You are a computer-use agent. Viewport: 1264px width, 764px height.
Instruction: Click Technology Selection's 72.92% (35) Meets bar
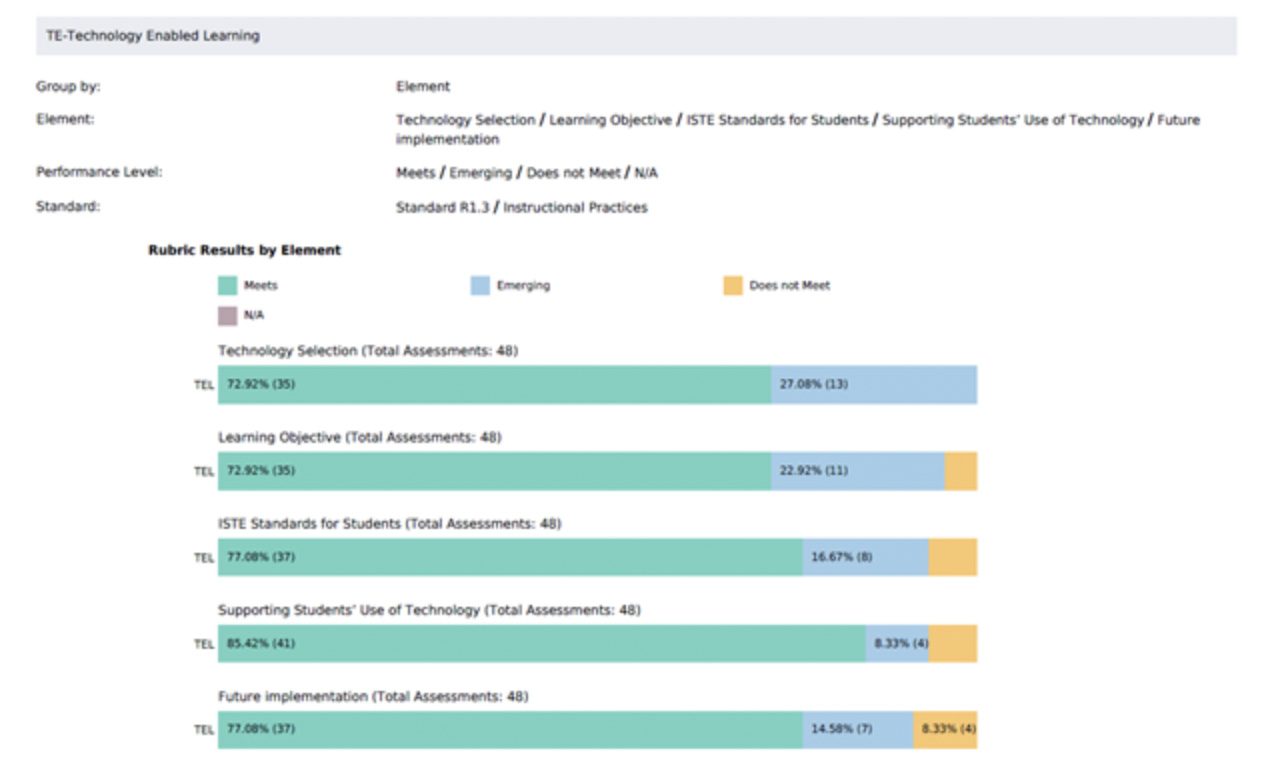point(494,384)
